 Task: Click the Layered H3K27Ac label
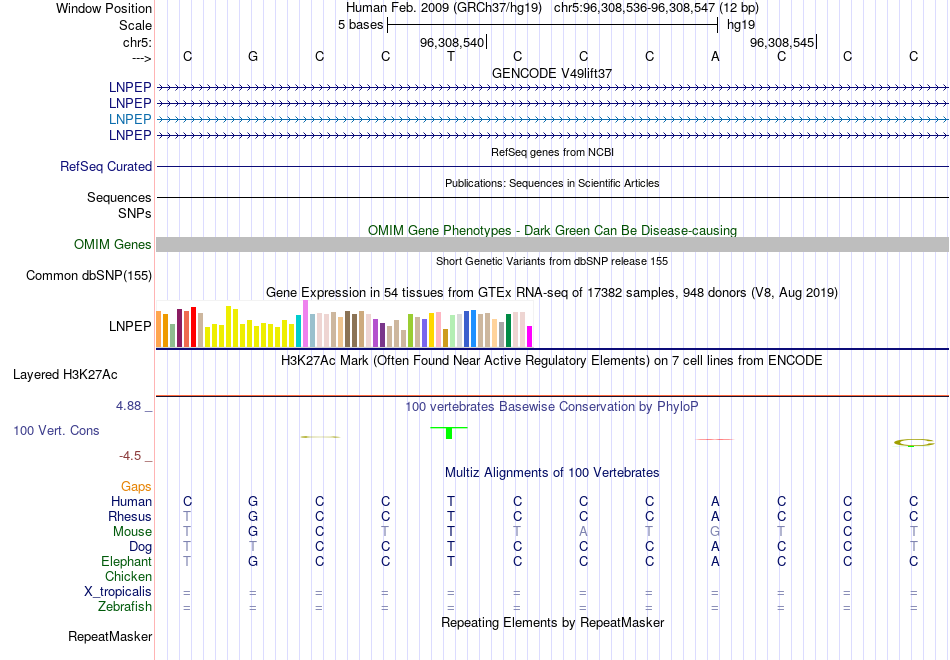(x=65, y=375)
